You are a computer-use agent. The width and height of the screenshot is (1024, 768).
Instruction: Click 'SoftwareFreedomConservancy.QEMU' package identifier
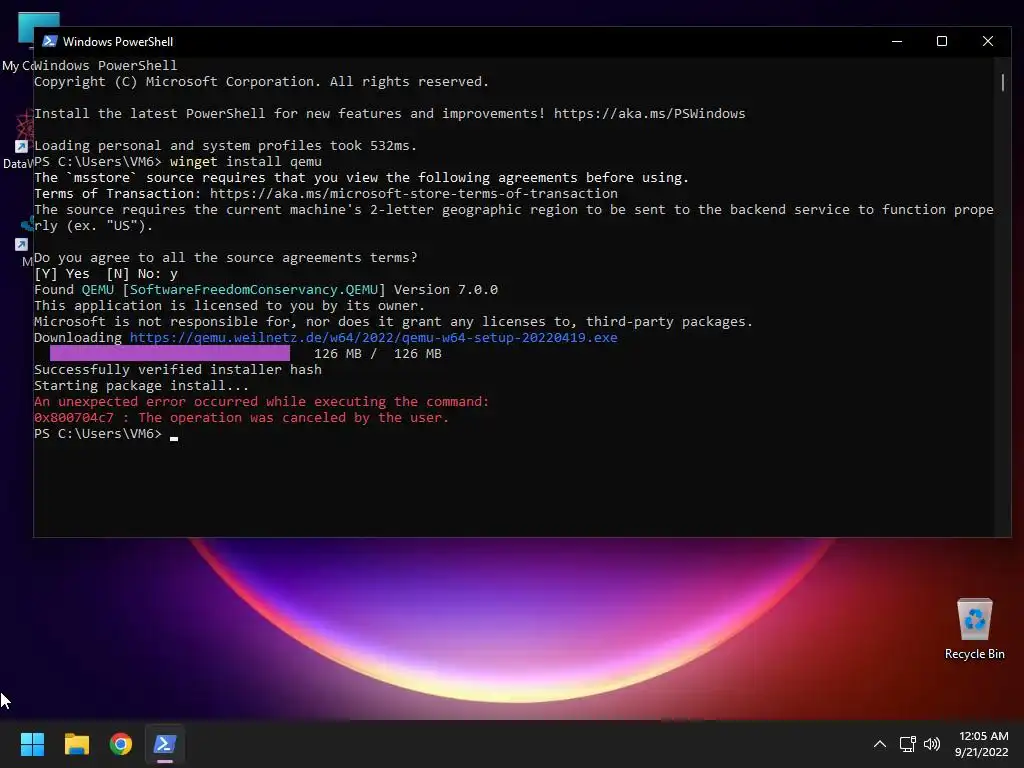coord(254,289)
